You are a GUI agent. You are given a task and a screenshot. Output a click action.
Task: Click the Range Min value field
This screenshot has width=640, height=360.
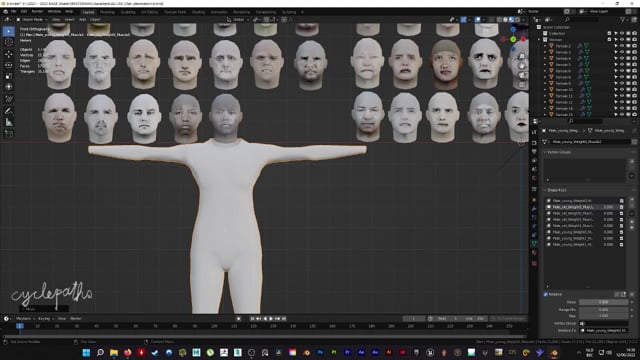pyautogui.click(x=603, y=310)
